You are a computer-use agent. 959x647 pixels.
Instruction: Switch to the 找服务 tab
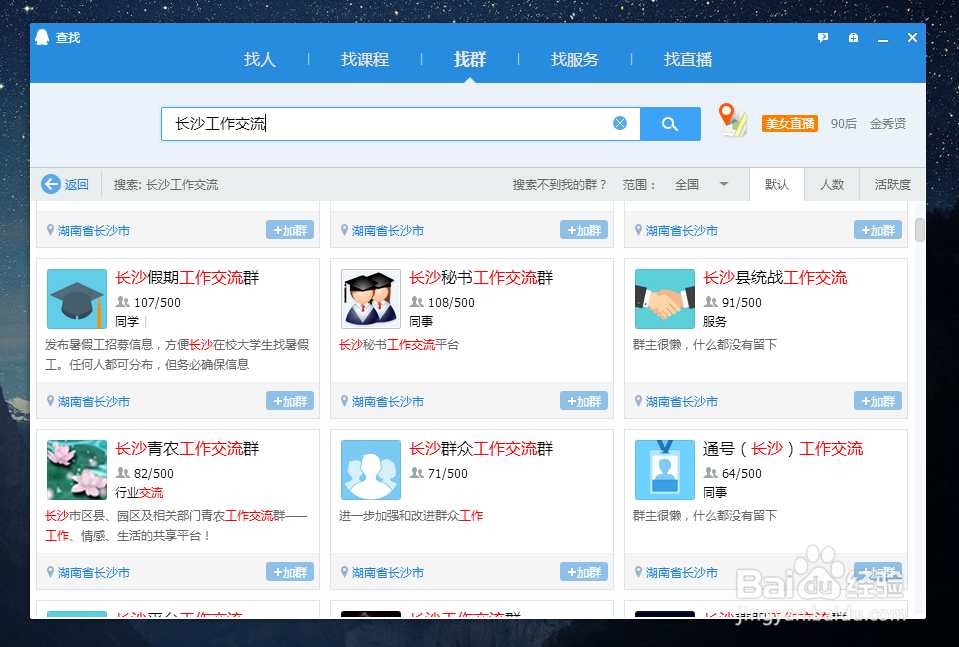pyautogui.click(x=574, y=59)
